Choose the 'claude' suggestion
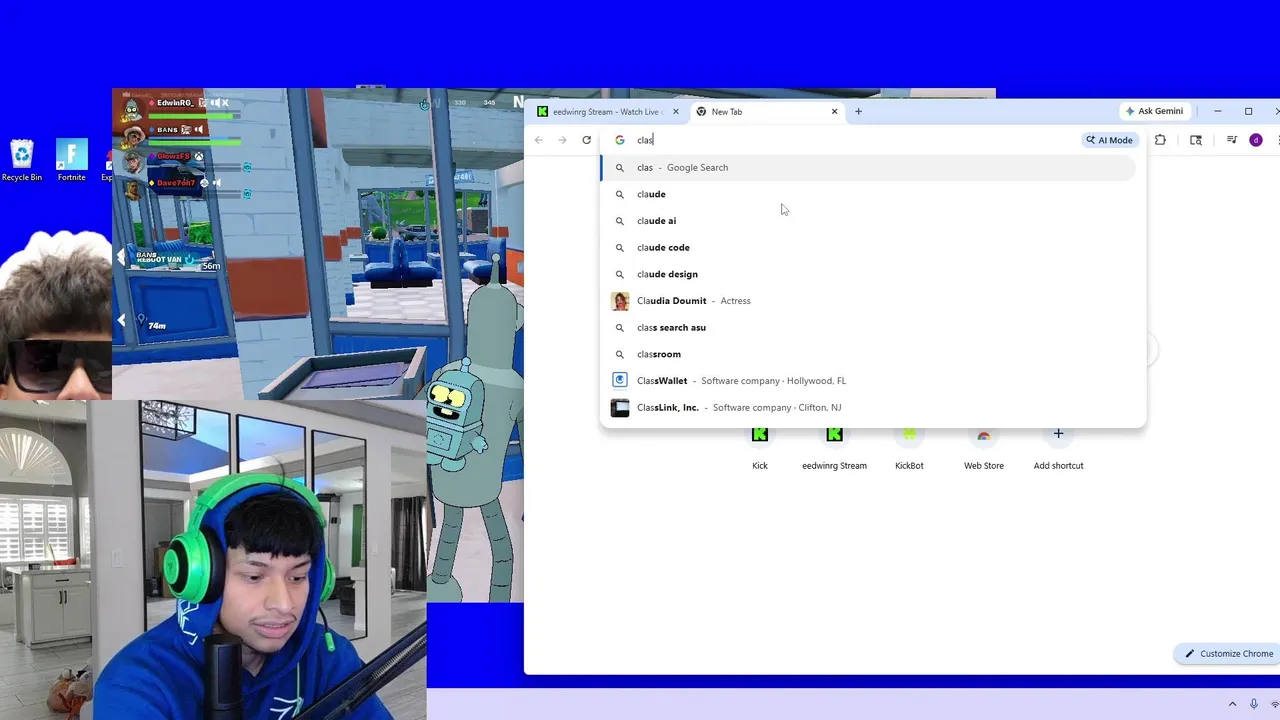The height and width of the screenshot is (720, 1280). 868,194
